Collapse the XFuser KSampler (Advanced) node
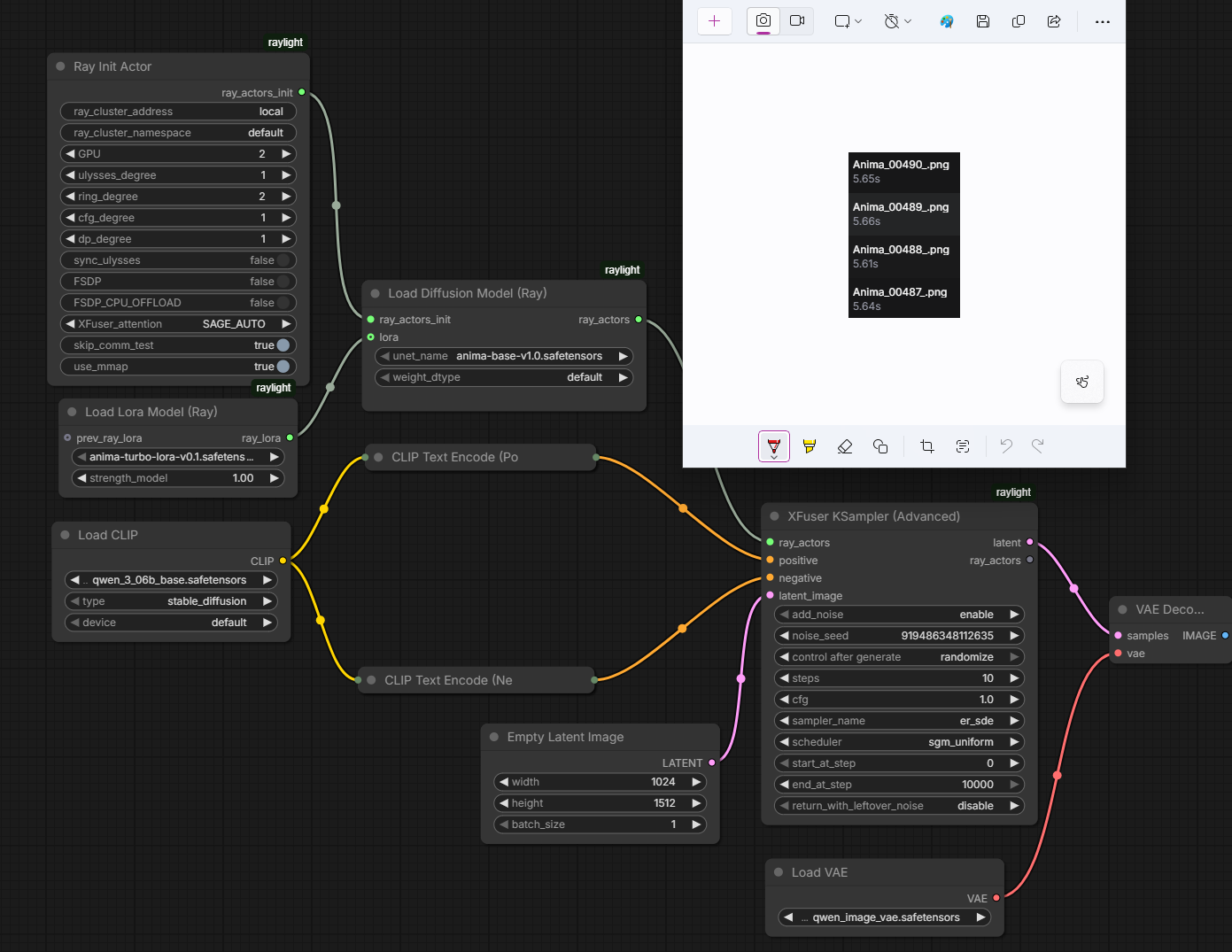This screenshot has height=952, width=1232. 775,516
